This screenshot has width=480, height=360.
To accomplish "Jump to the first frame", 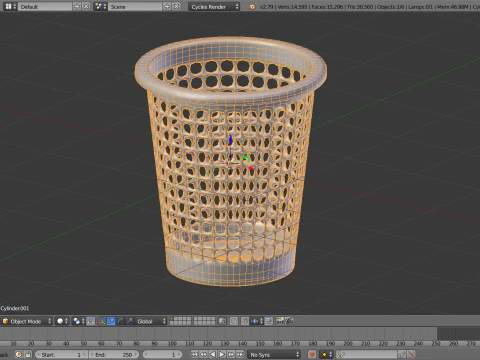I will tap(194, 354).
